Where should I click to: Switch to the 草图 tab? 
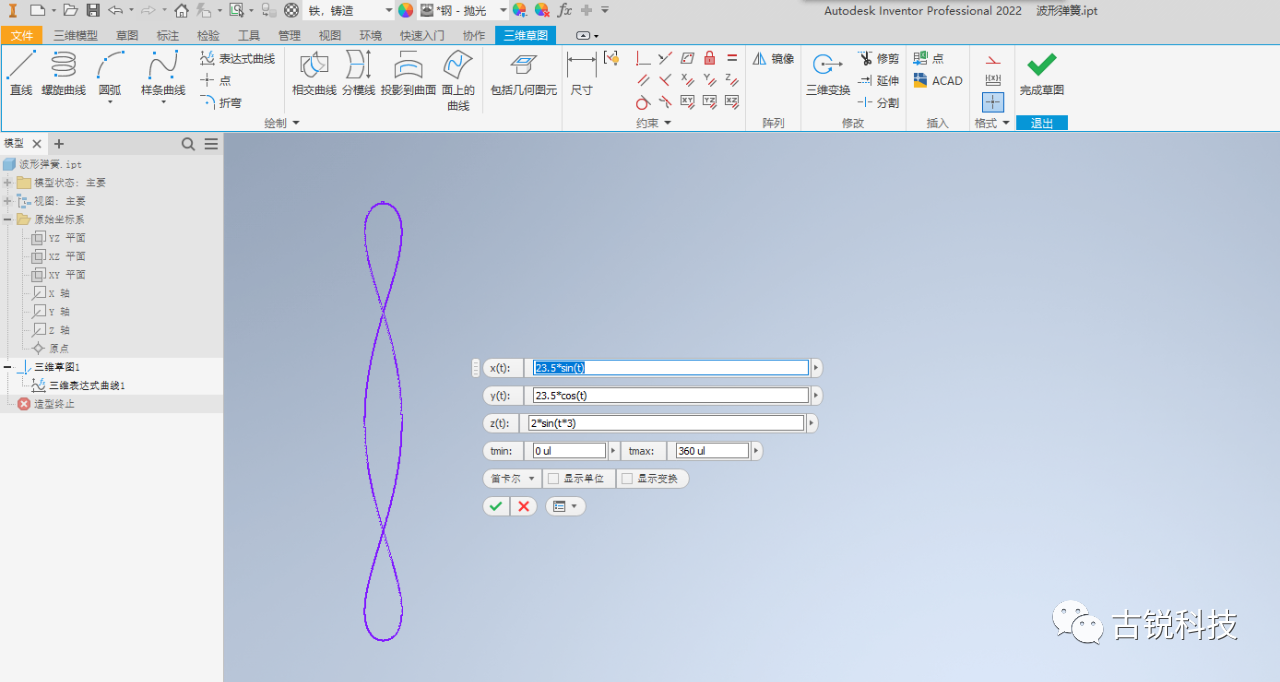[x=127, y=35]
